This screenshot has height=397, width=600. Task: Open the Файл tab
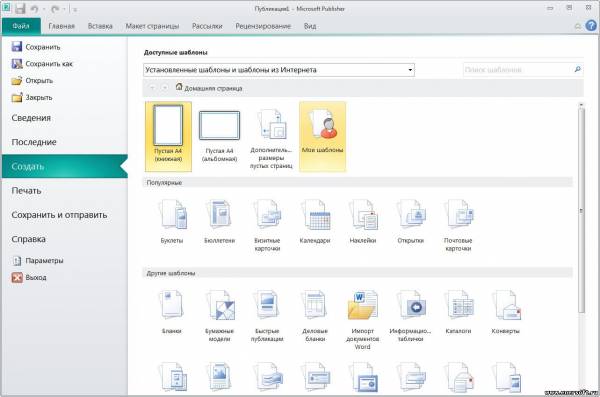21,26
